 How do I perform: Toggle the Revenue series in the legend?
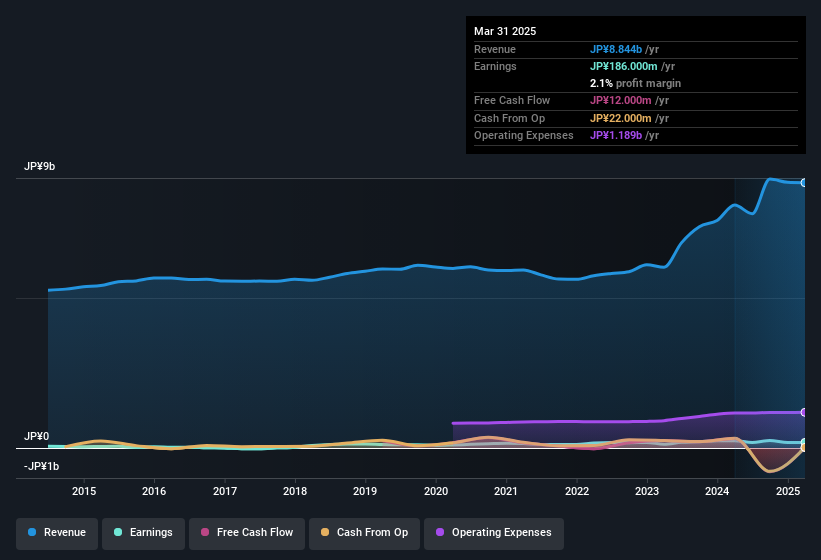[57, 533]
